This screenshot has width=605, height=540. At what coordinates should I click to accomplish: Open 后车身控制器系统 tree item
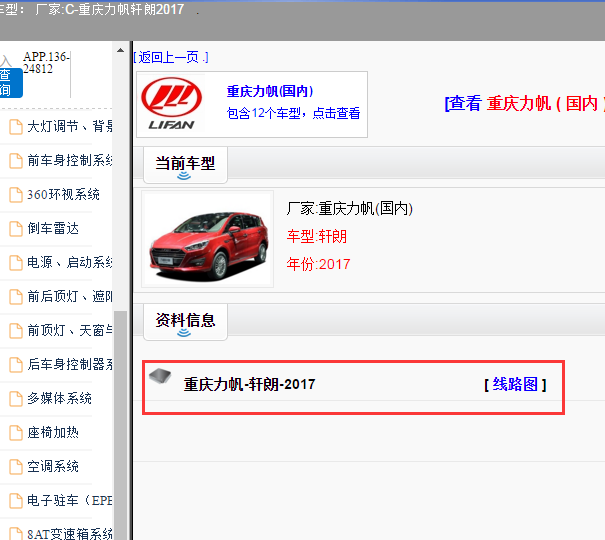[70, 364]
